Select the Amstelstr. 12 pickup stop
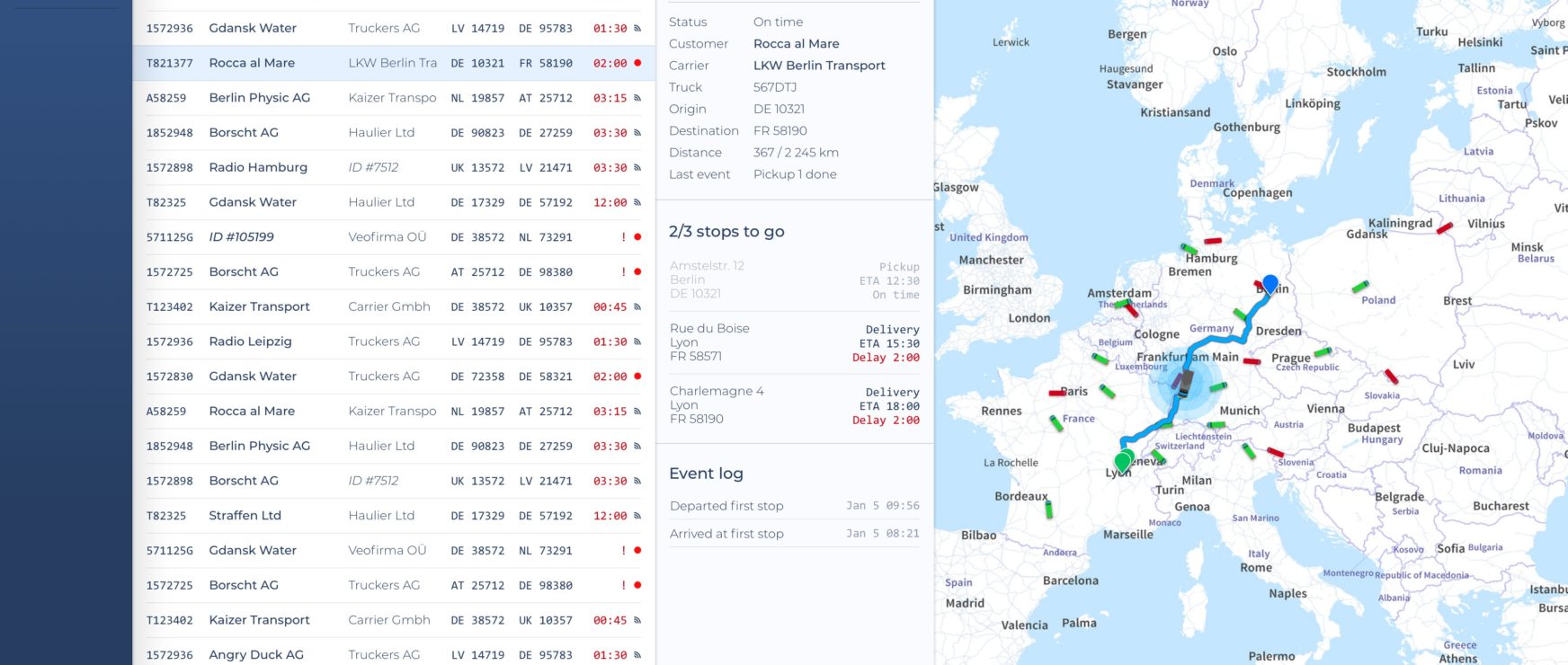 click(794, 279)
